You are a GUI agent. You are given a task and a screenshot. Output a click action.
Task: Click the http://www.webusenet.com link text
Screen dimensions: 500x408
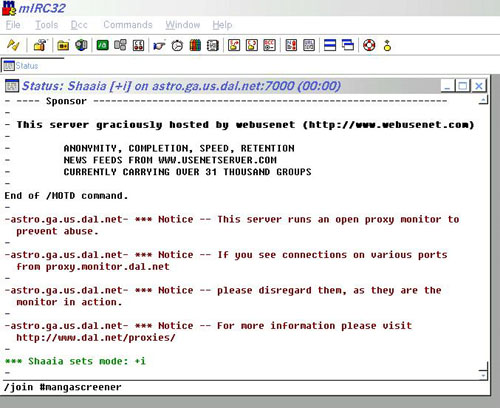388,125
